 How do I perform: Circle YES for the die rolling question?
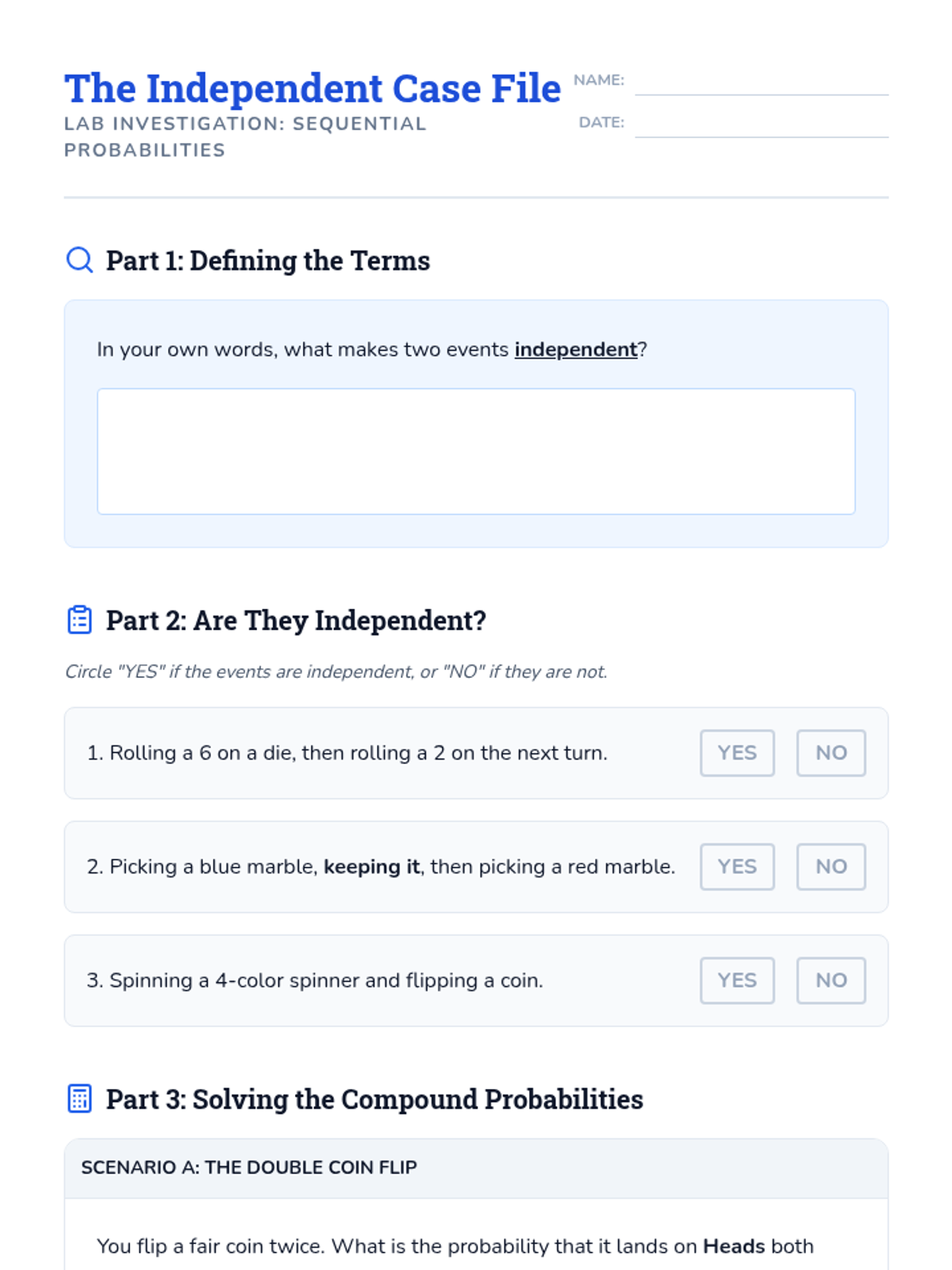pyautogui.click(x=737, y=752)
